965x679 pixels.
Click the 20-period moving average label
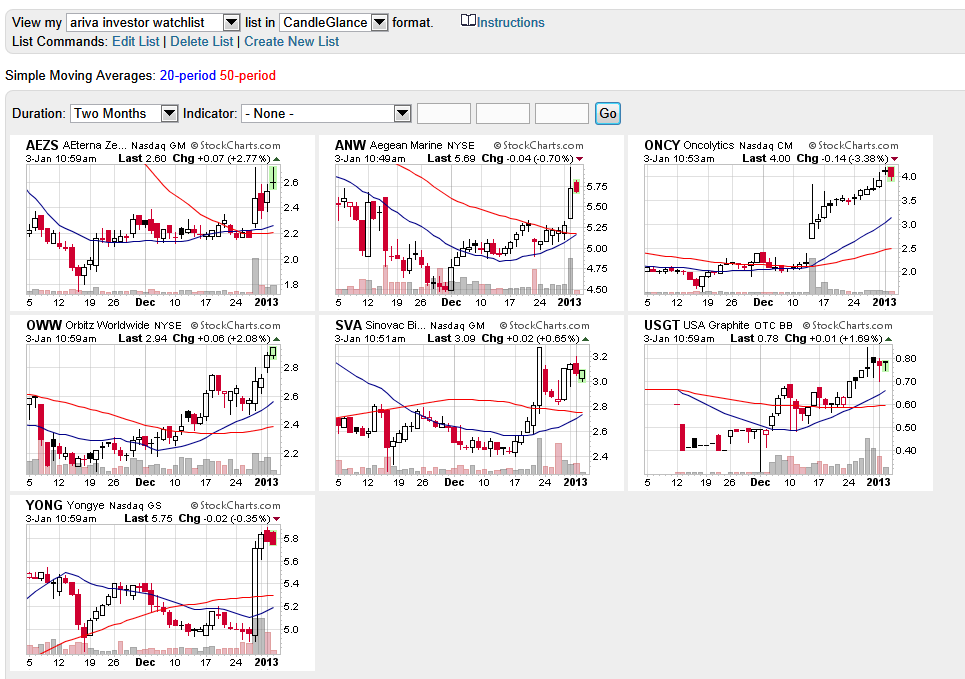coord(188,76)
